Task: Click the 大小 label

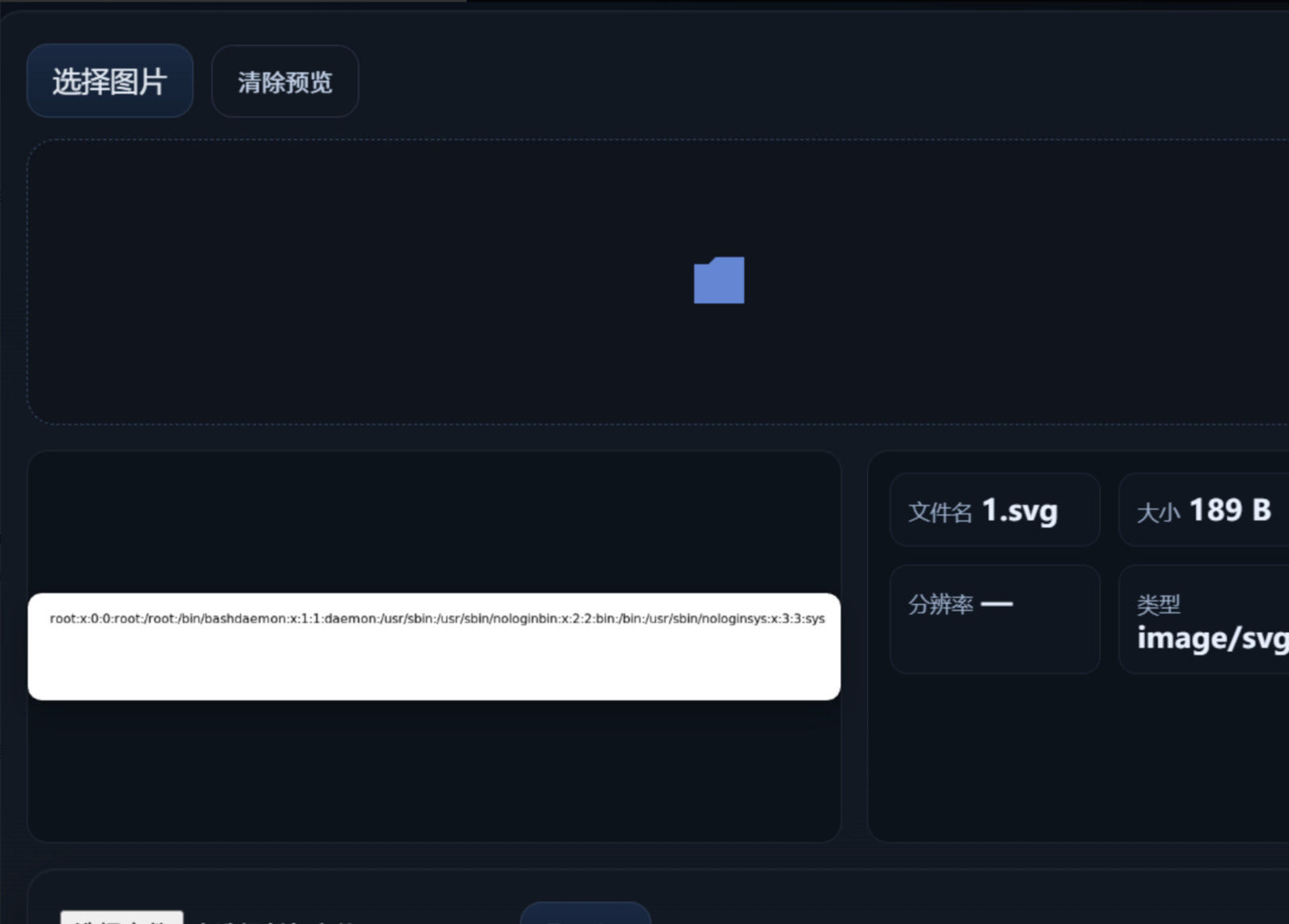Action: (1158, 512)
